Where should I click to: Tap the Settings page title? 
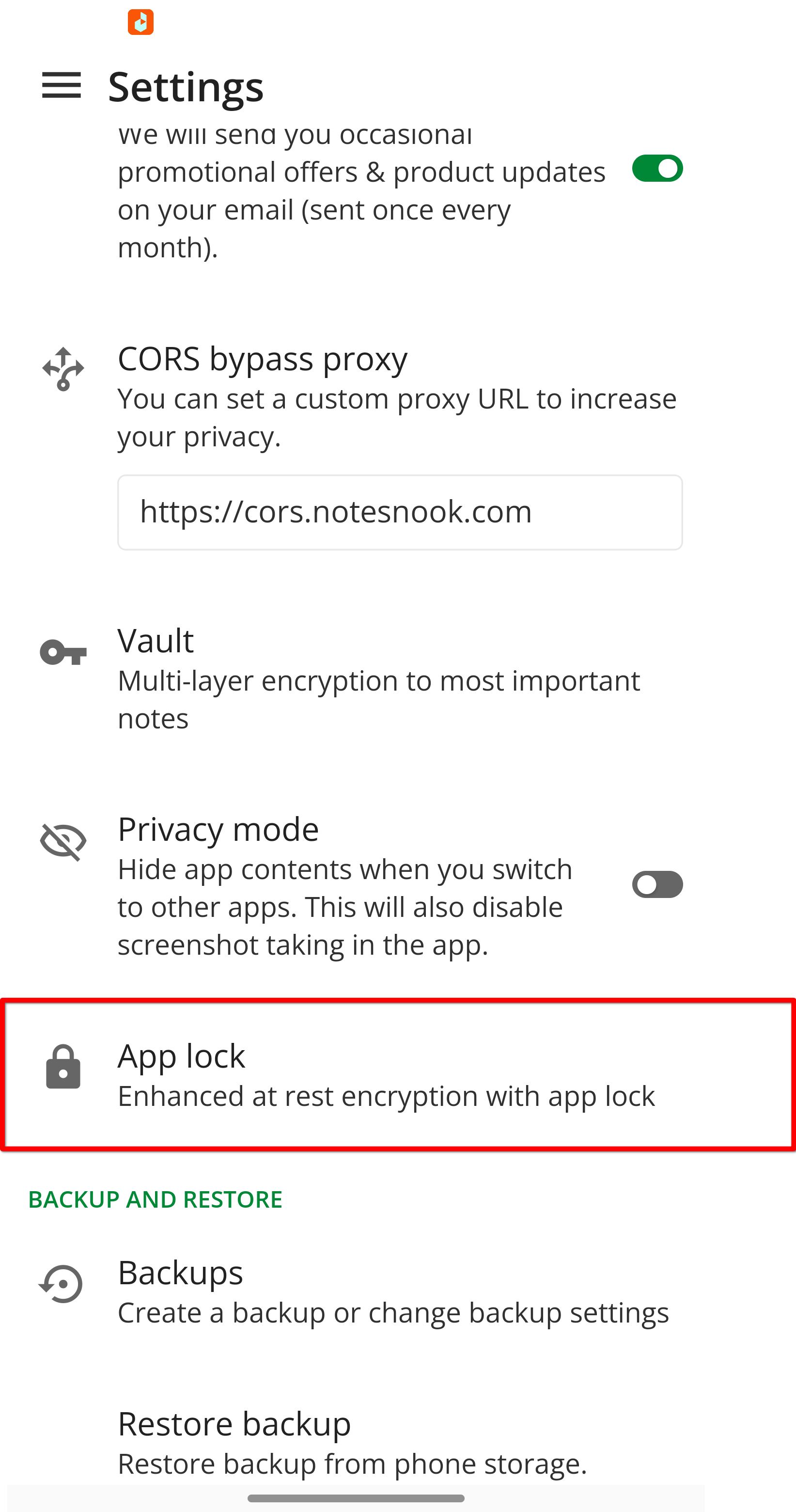pos(186,87)
